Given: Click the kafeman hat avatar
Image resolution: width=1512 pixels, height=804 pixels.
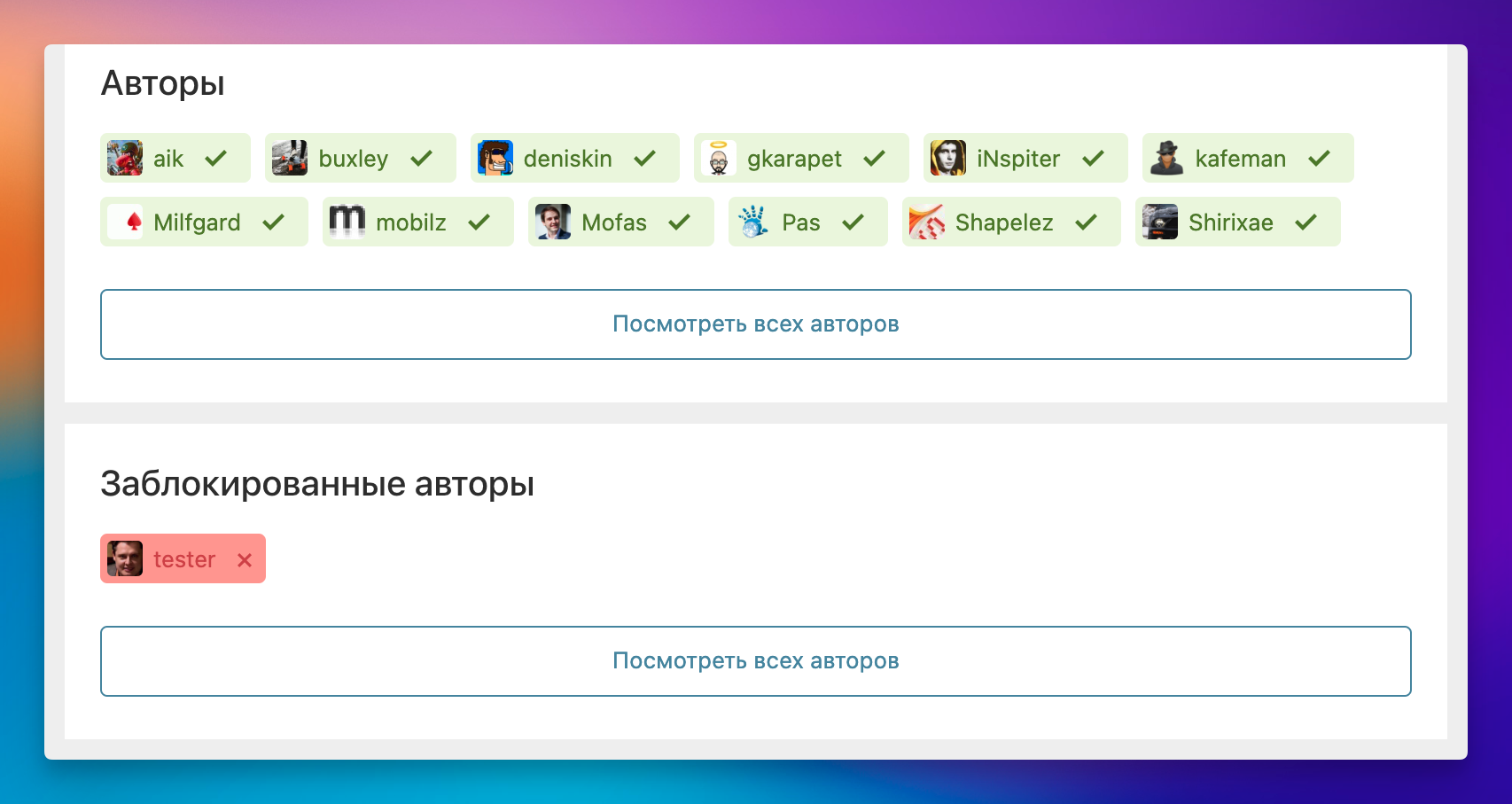Looking at the screenshot, I should click(x=1167, y=158).
